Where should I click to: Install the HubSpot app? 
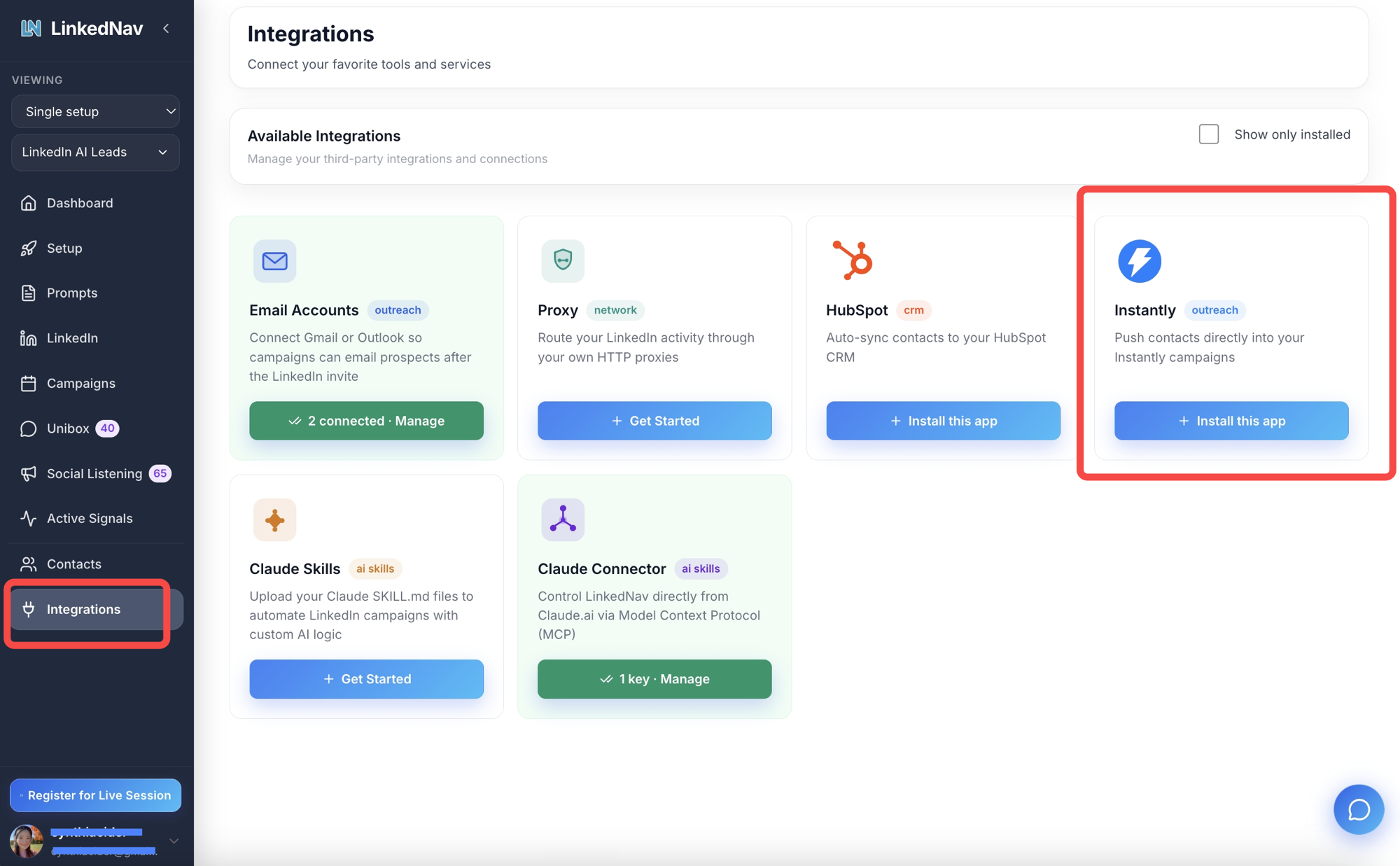[x=943, y=421]
